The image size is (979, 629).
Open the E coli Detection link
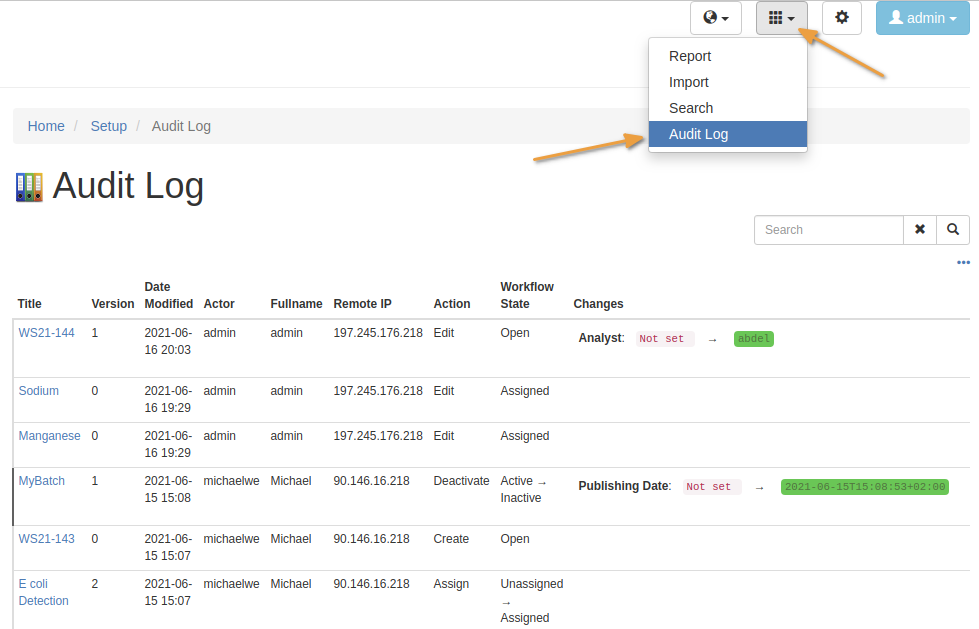(x=43, y=592)
